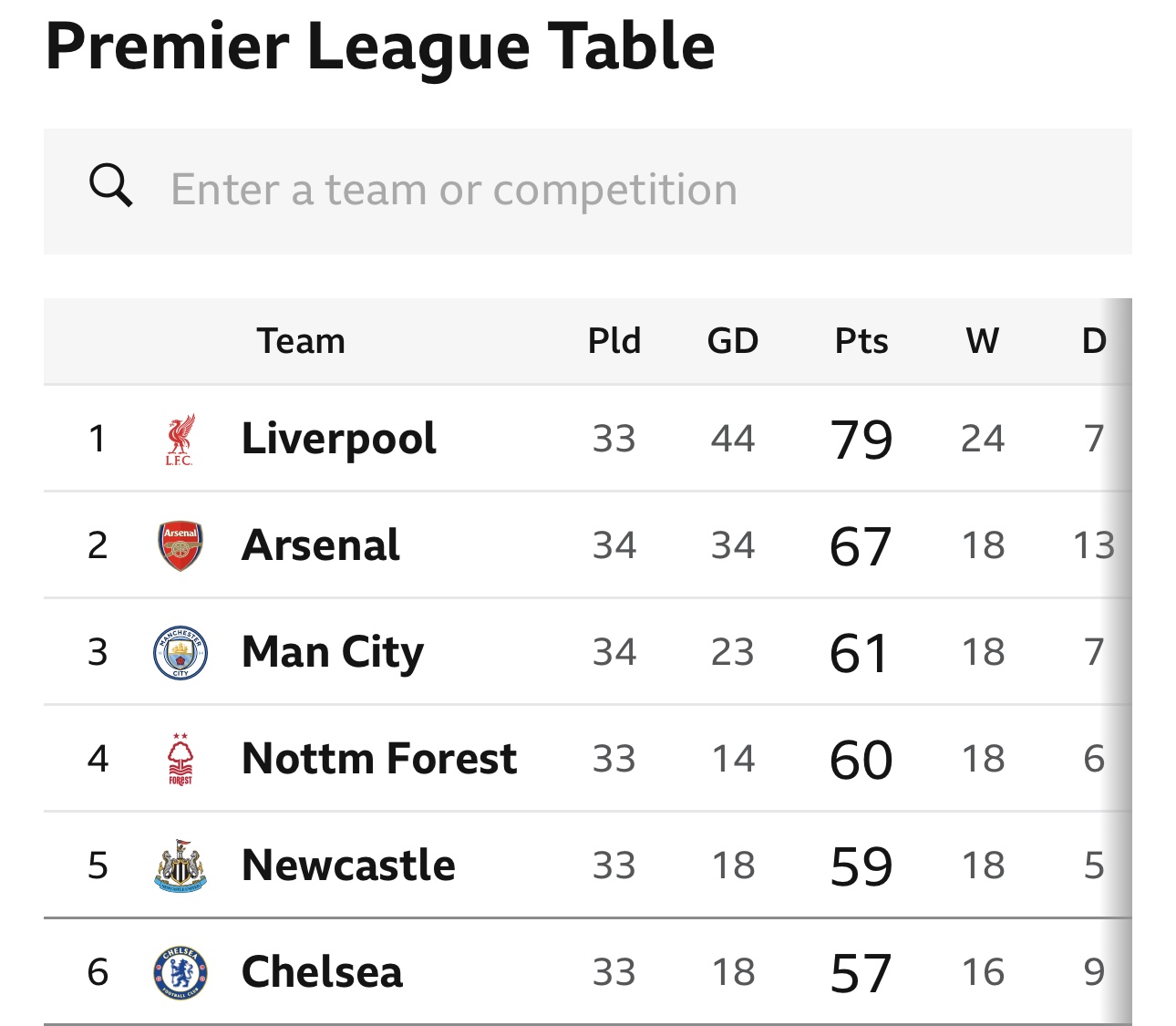Open the Nottm Forest team link

pyautogui.click(x=379, y=759)
